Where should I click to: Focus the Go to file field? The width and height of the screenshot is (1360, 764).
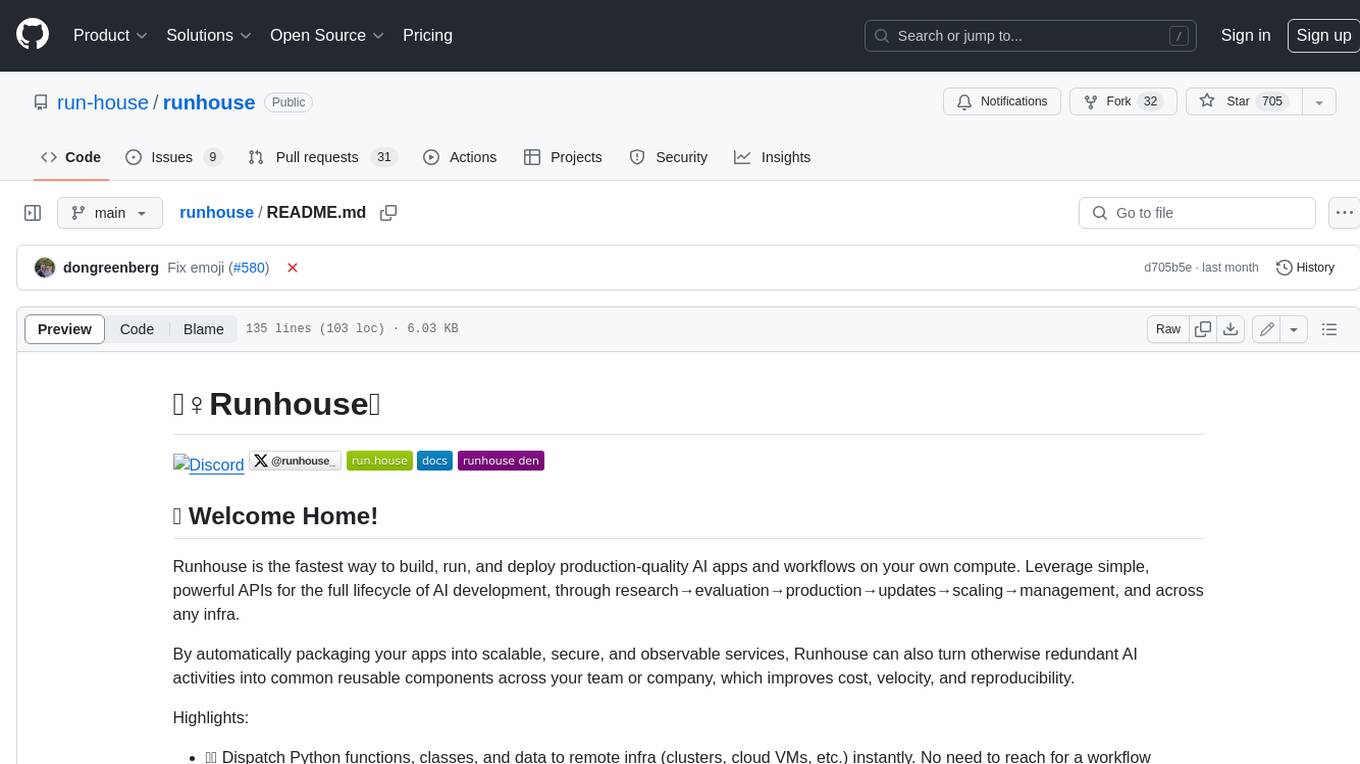click(x=1197, y=213)
